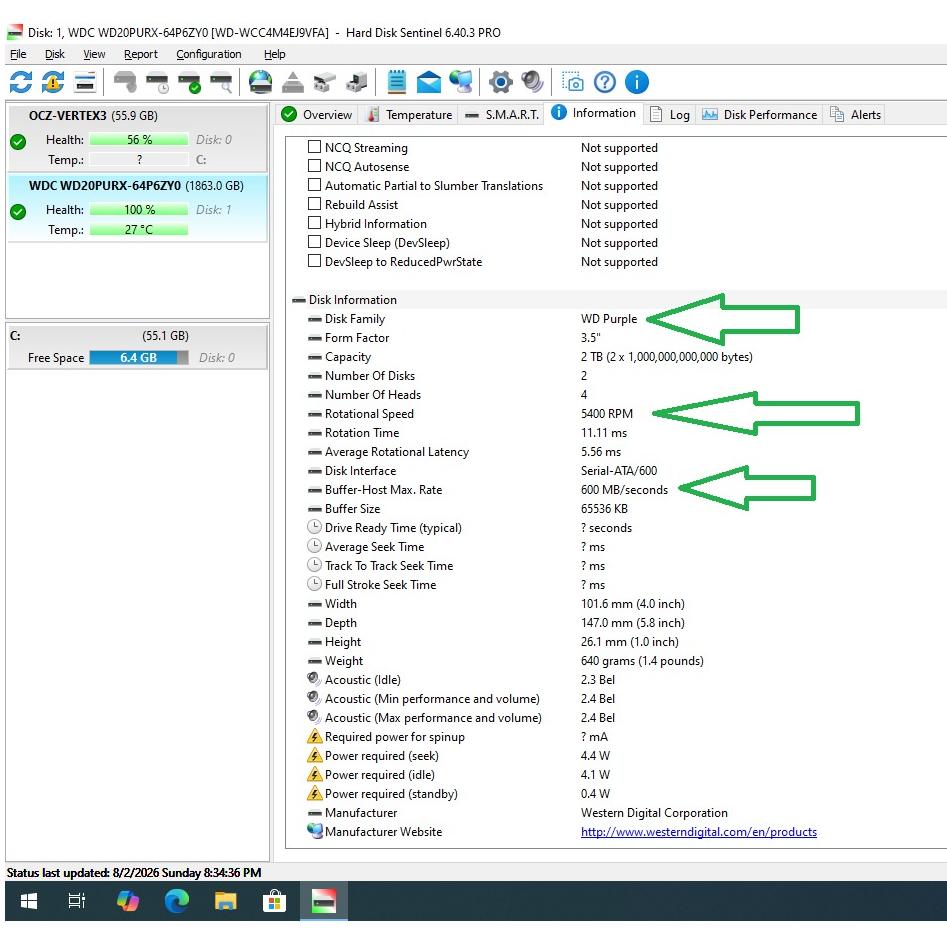947x947 pixels.
Task: Click the blue envelope email icon
Action: [429, 82]
